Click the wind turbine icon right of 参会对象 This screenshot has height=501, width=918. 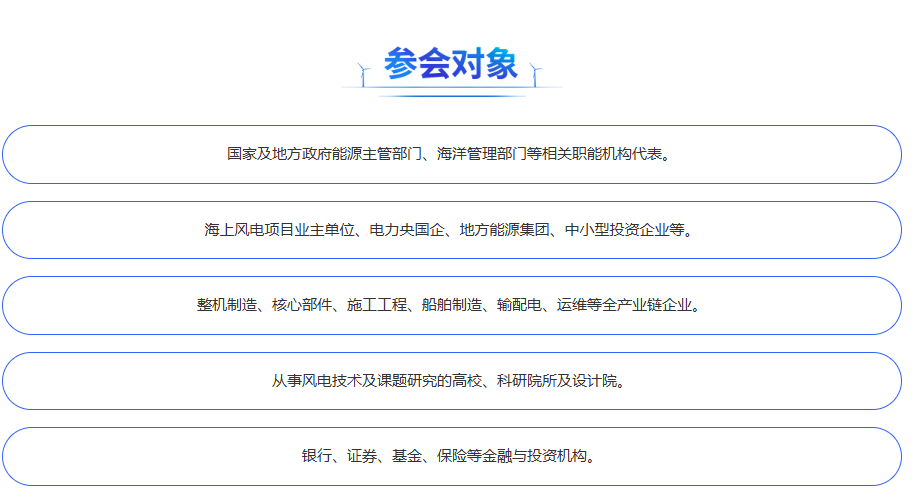536,73
